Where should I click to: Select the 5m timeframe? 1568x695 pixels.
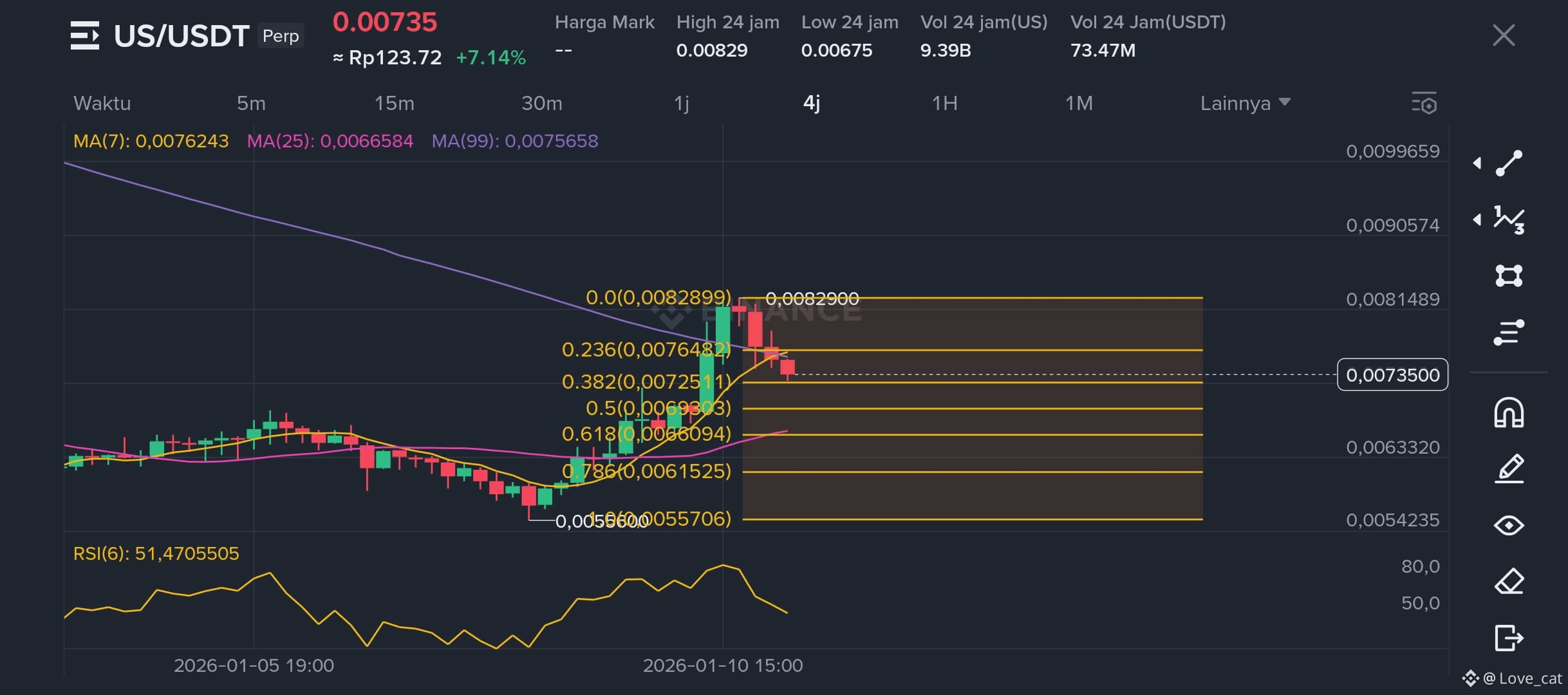pyautogui.click(x=251, y=103)
